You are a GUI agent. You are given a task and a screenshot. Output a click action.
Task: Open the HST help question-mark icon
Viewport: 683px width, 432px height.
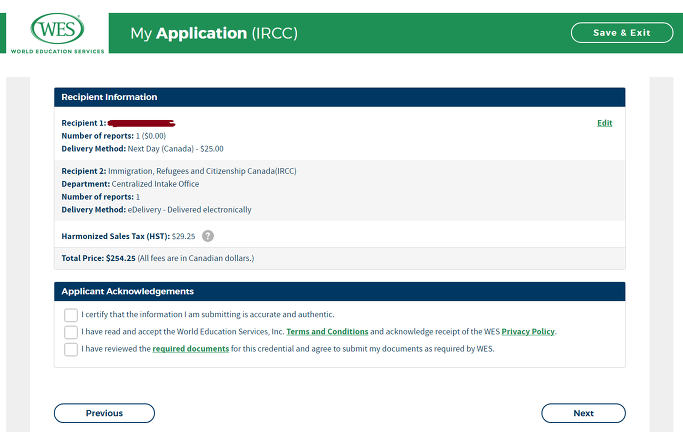[208, 236]
